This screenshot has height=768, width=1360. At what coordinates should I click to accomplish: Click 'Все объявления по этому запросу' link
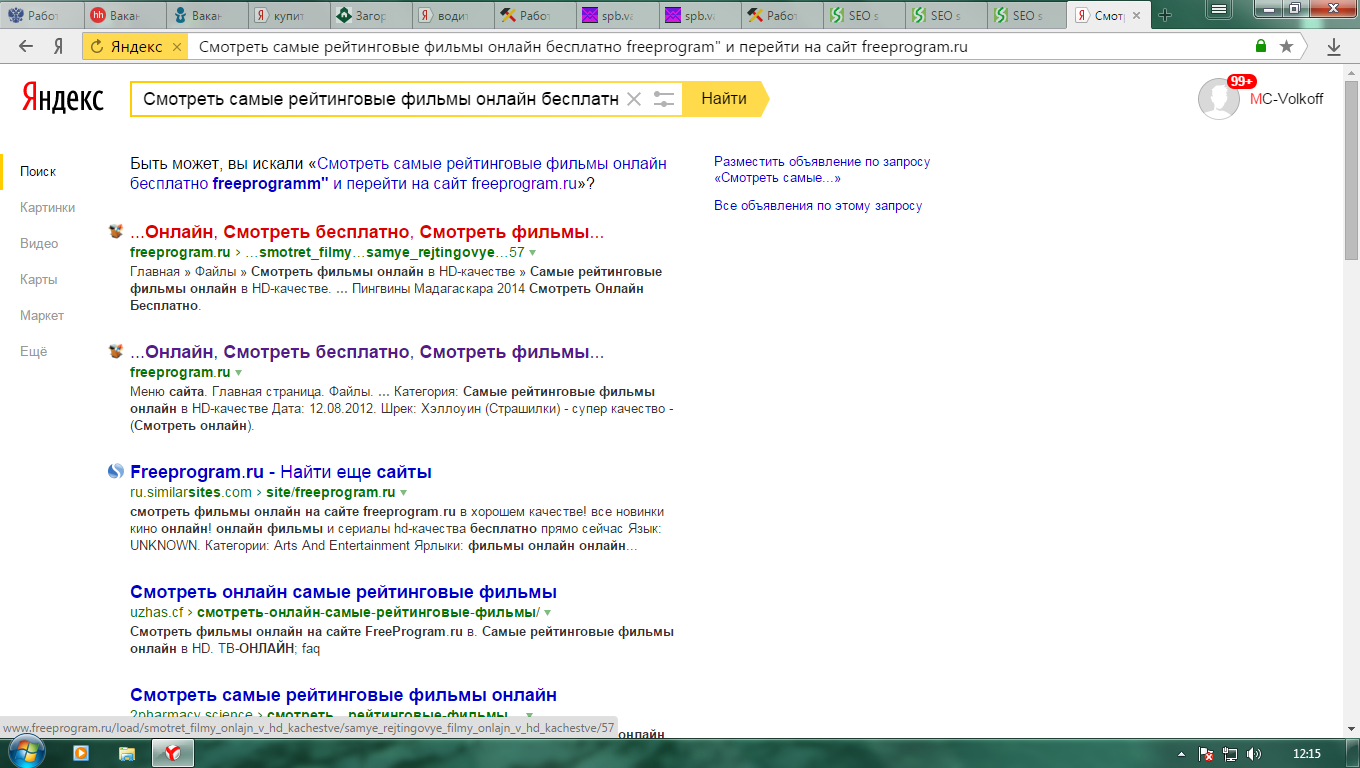point(818,205)
